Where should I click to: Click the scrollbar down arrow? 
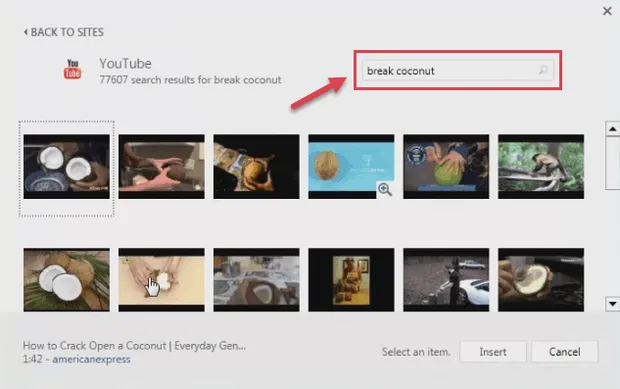pyautogui.click(x=612, y=304)
